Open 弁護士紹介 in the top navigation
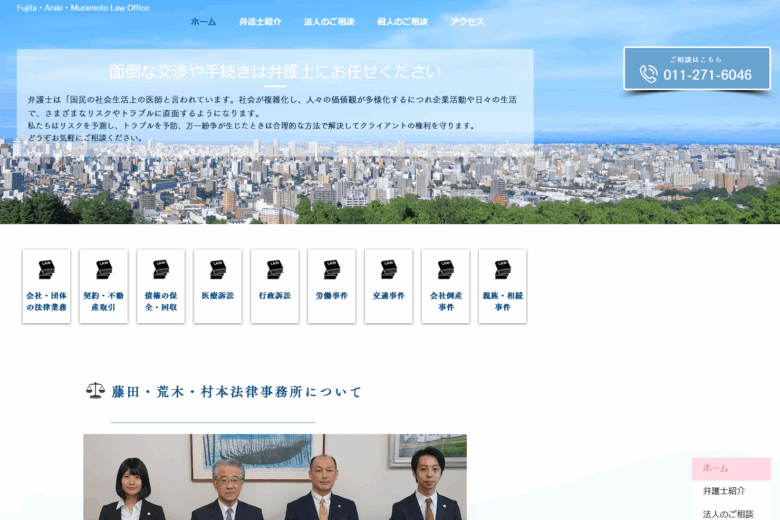Screen dimensions: 780x520 260,21
